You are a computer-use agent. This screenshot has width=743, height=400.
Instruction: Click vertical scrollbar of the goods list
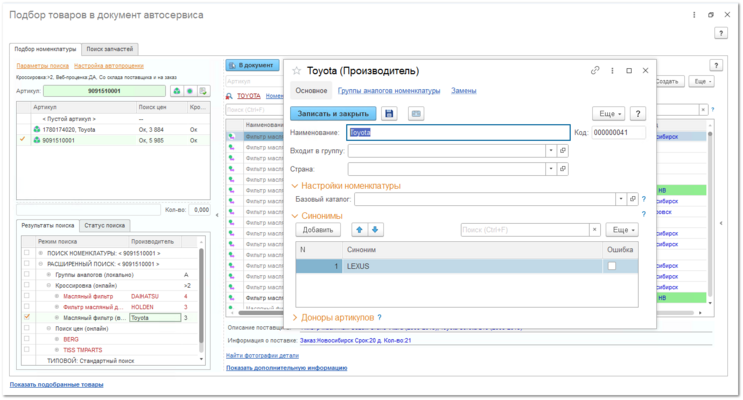click(x=710, y=213)
